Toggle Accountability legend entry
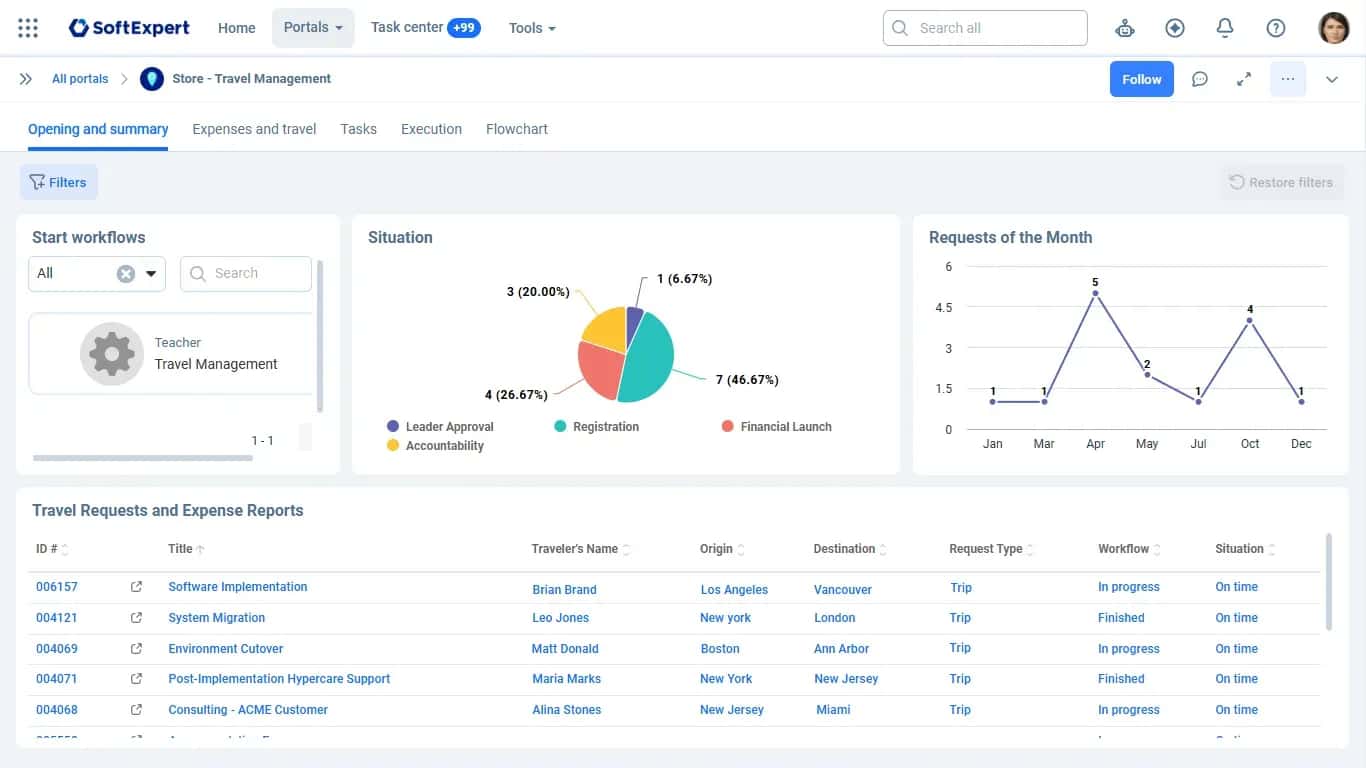The width and height of the screenshot is (1366, 768). (435, 445)
